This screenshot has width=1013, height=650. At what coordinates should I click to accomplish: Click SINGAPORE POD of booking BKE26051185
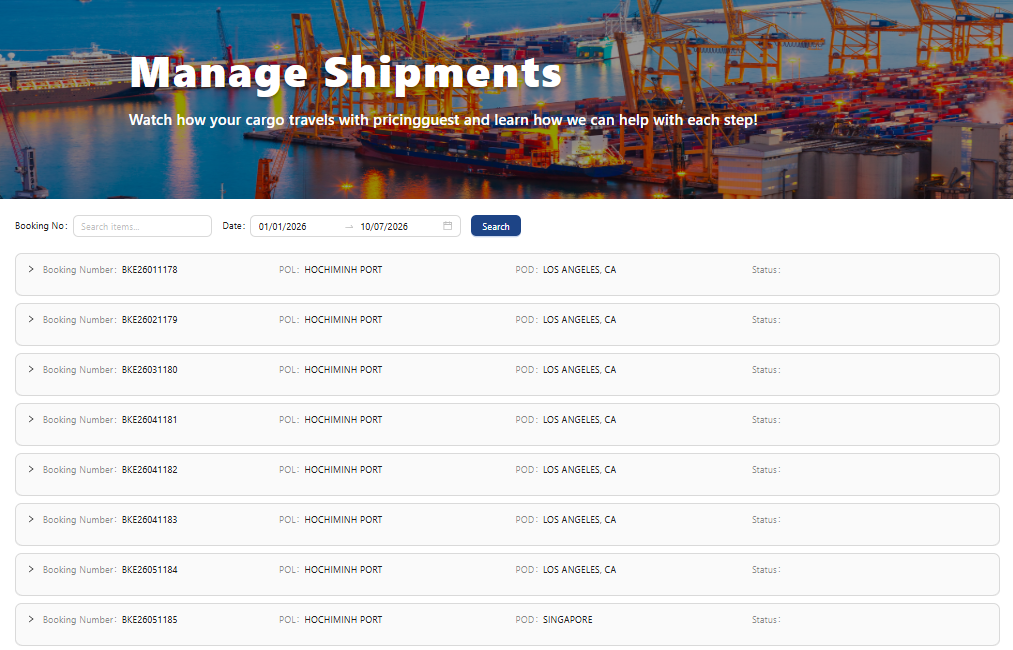567,620
